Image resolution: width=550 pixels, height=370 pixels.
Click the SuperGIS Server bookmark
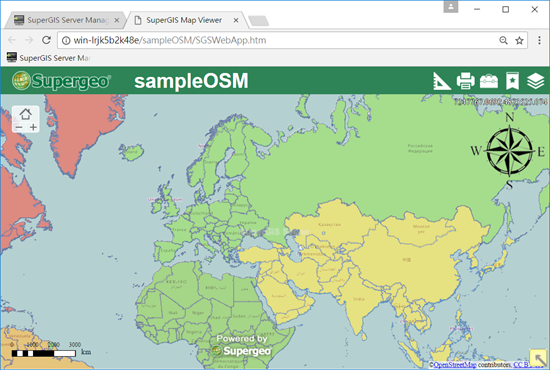[x=49, y=58]
